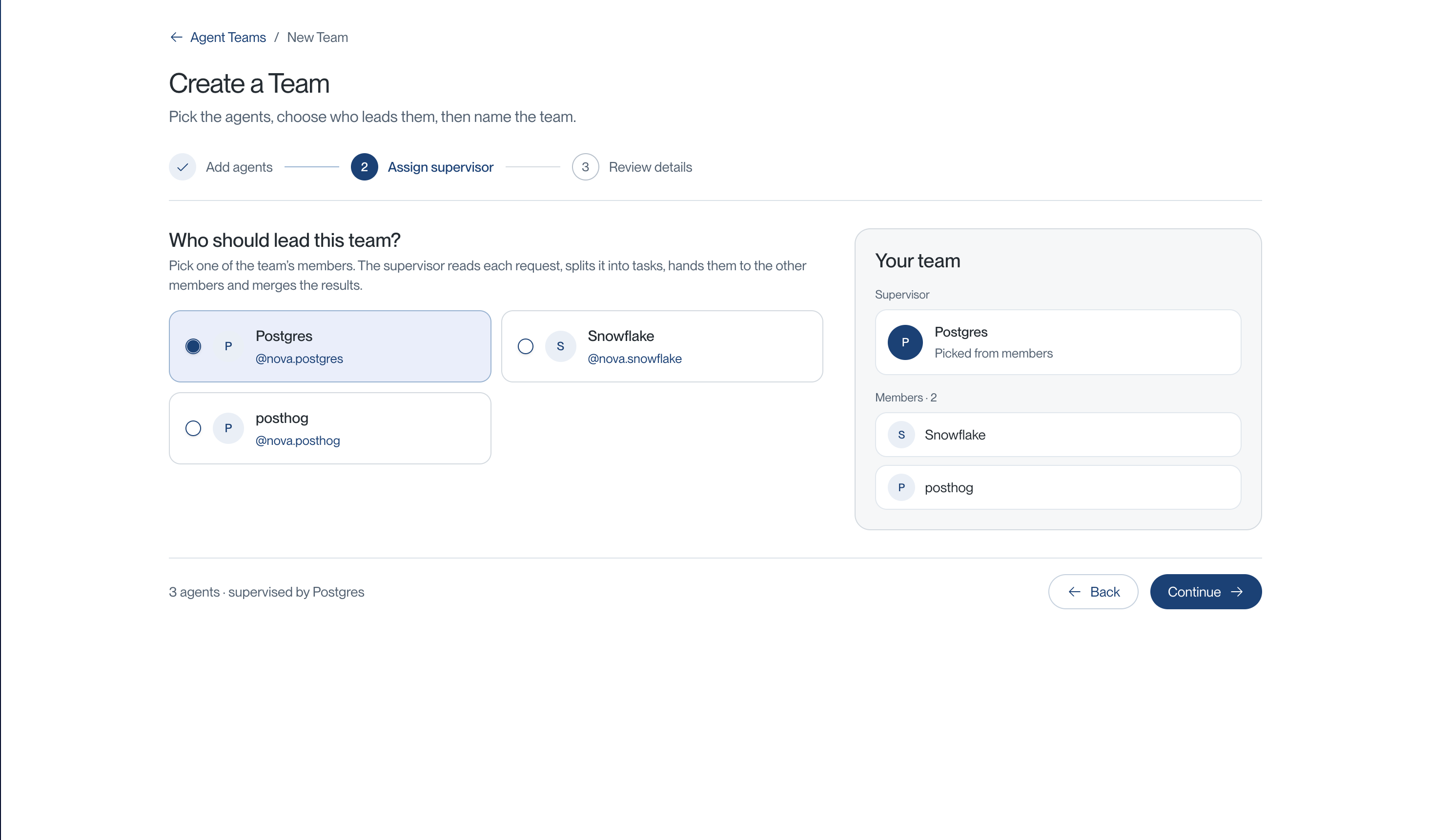Select the Assign supervisor step label
This screenshot has height=840, width=1430.
[x=440, y=167]
